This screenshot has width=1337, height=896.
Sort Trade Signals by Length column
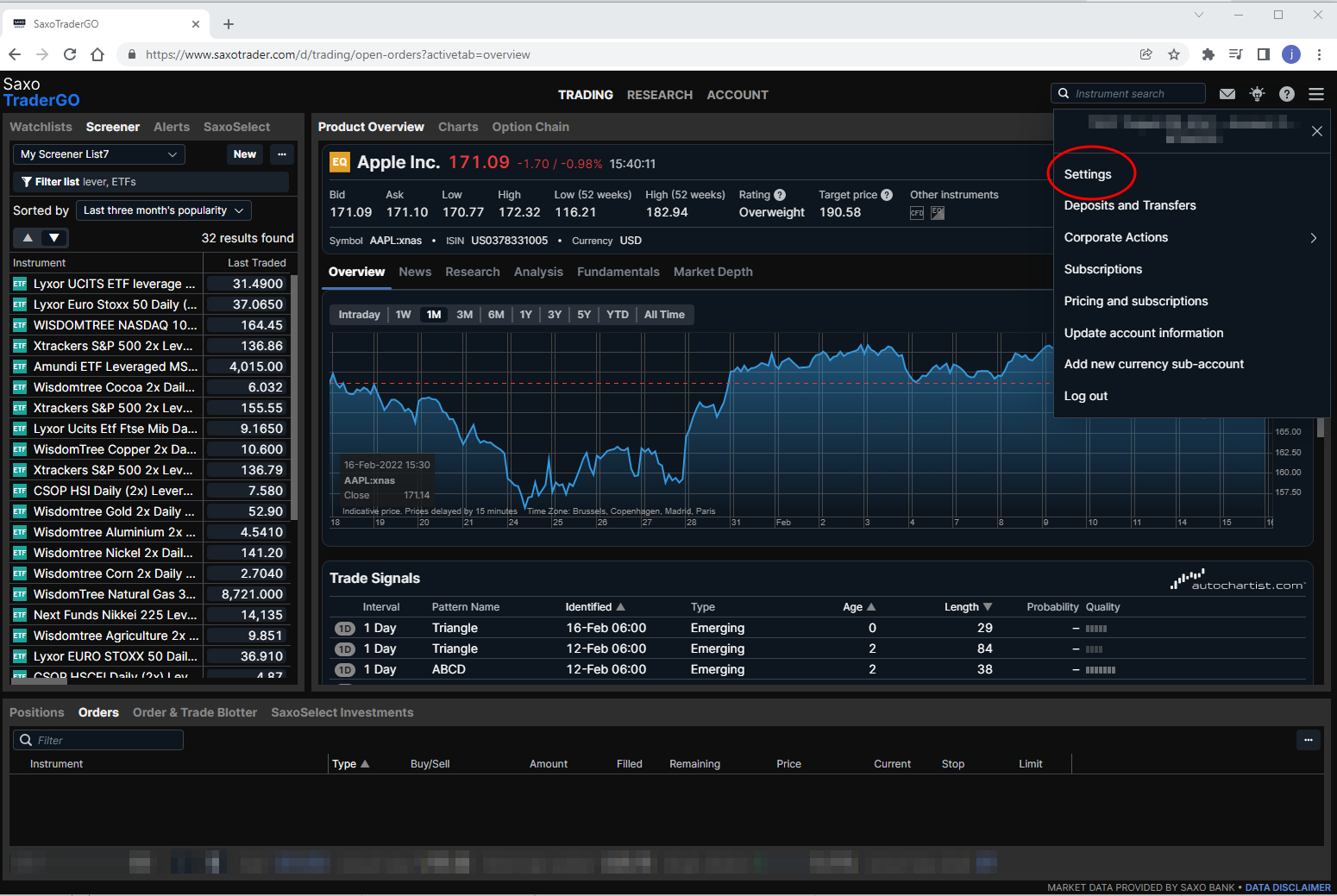968,607
